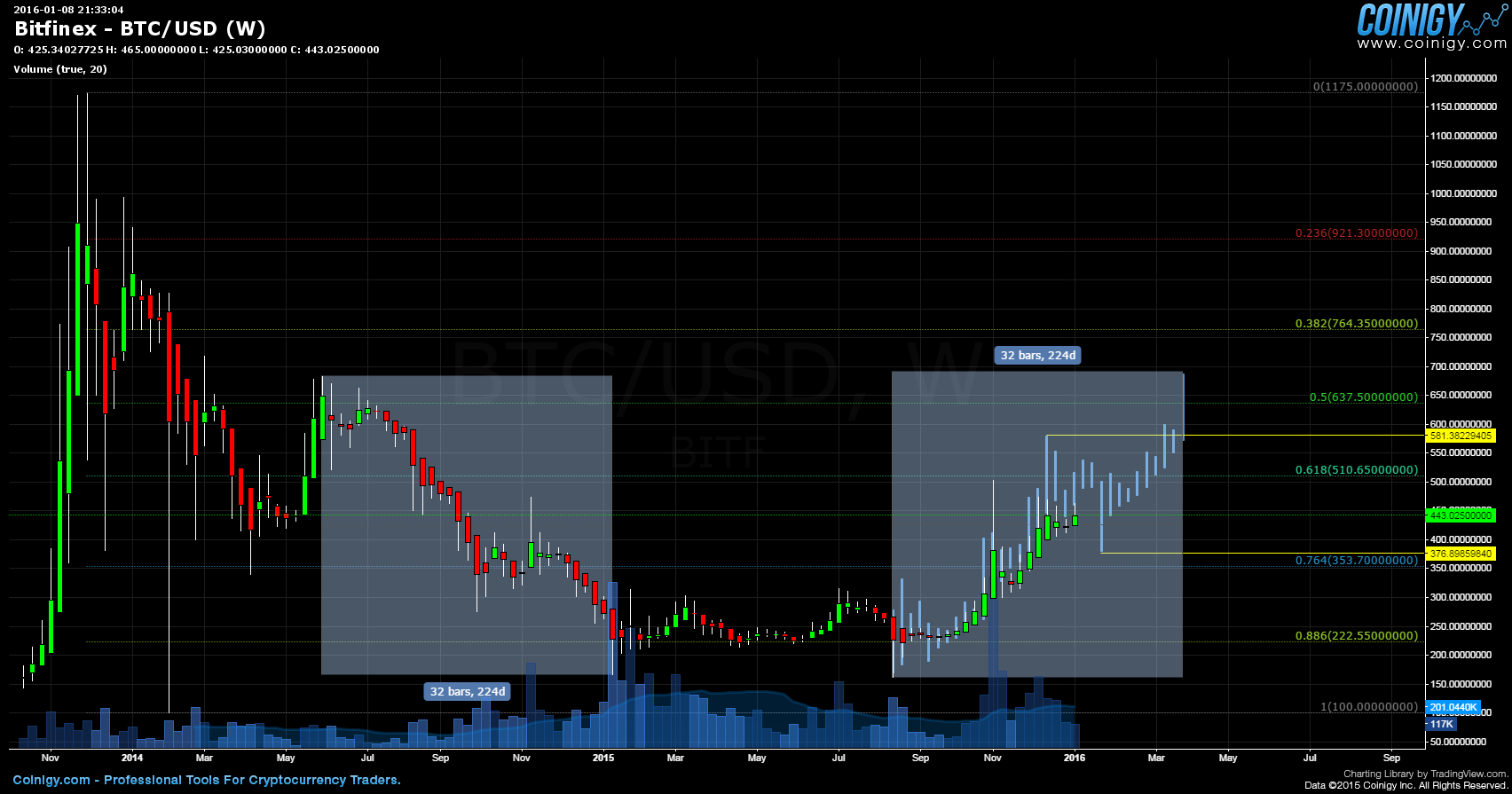Select the 0.236(921.3) Fibonacci level label
The image size is (1512, 794).
(x=1356, y=233)
